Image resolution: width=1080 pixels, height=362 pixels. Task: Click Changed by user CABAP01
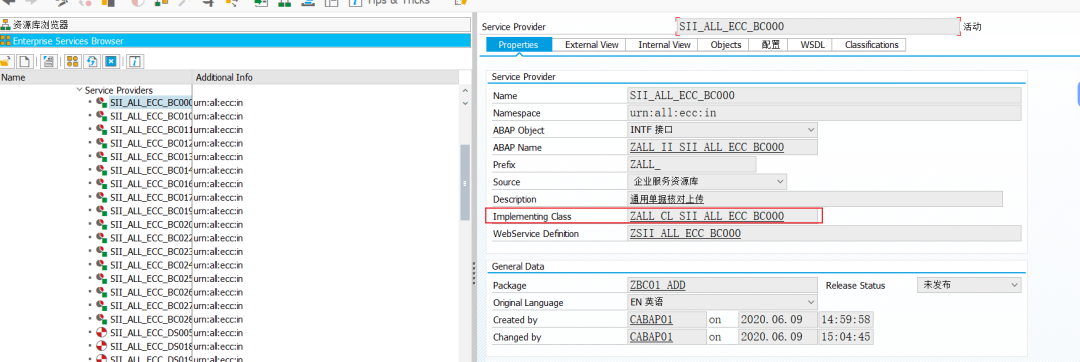click(651, 337)
